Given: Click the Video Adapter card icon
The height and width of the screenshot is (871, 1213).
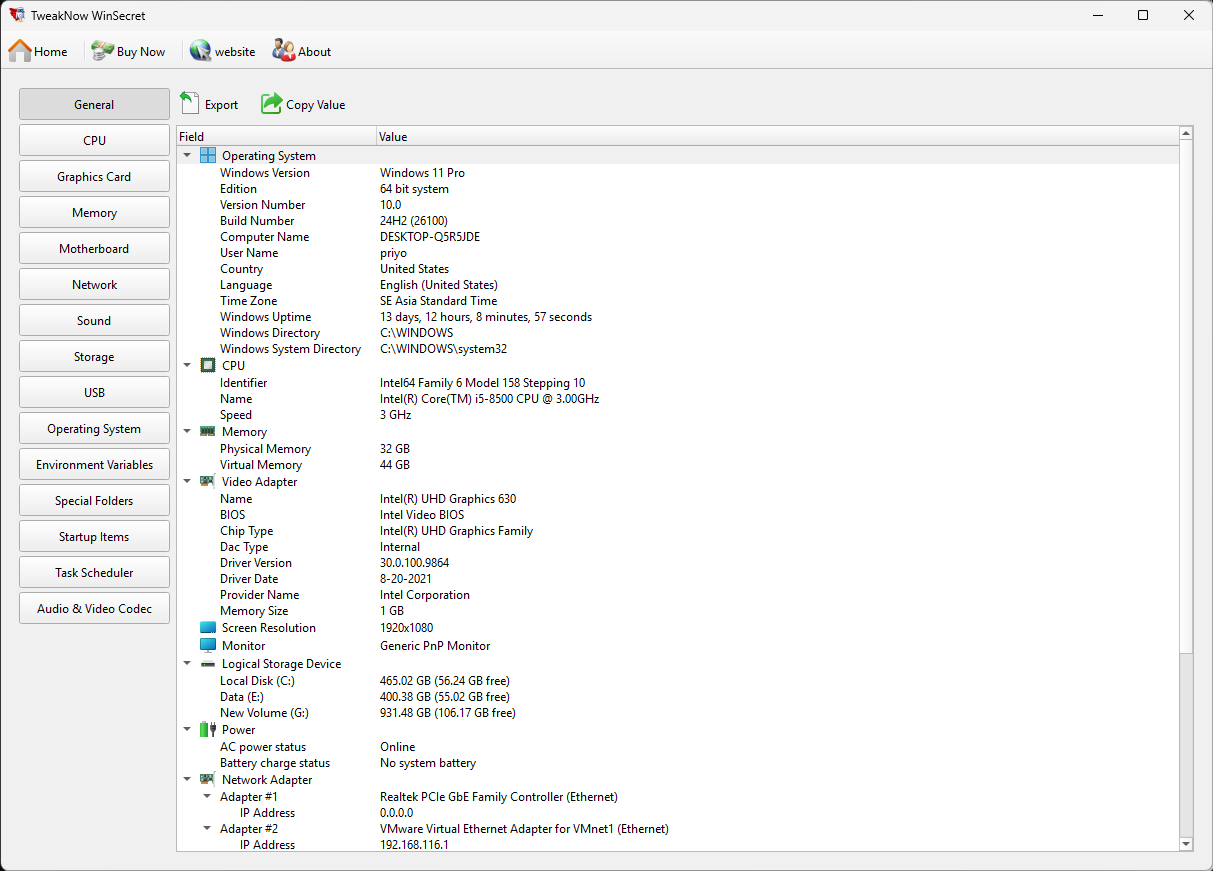Looking at the screenshot, I should pos(208,481).
